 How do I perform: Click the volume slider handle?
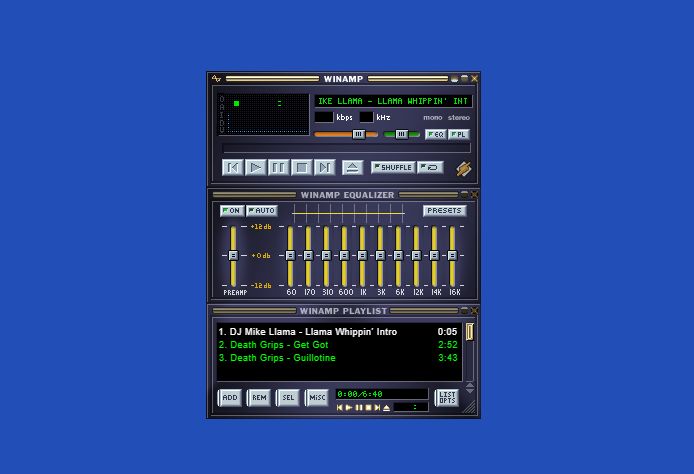[x=359, y=134]
